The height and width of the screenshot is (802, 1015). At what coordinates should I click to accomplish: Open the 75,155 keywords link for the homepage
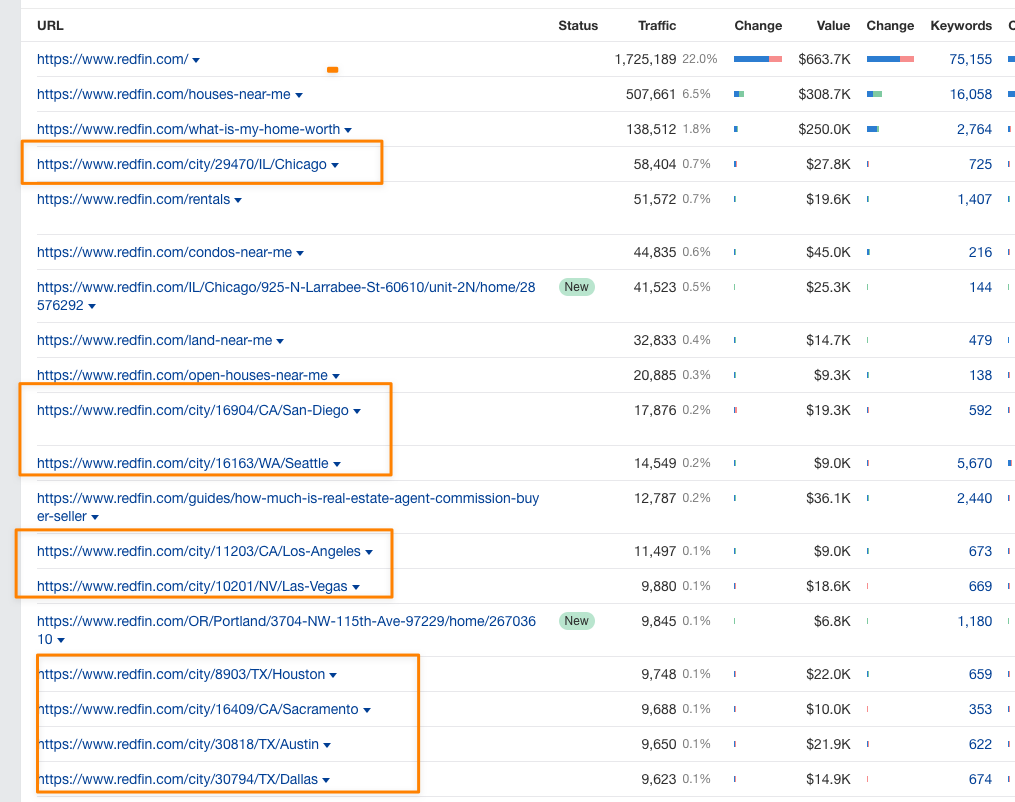tap(970, 59)
